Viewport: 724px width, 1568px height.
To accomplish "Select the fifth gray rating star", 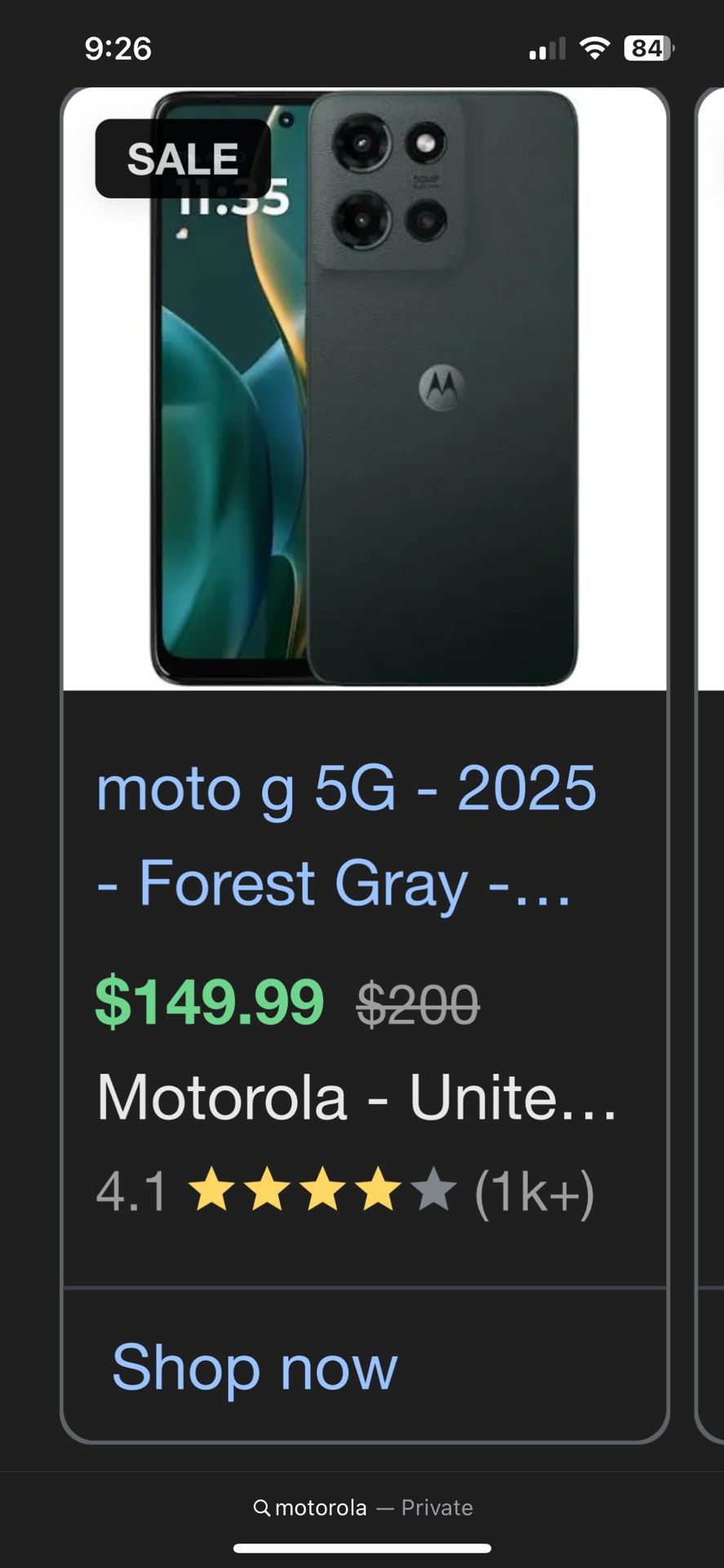I will click(437, 1192).
